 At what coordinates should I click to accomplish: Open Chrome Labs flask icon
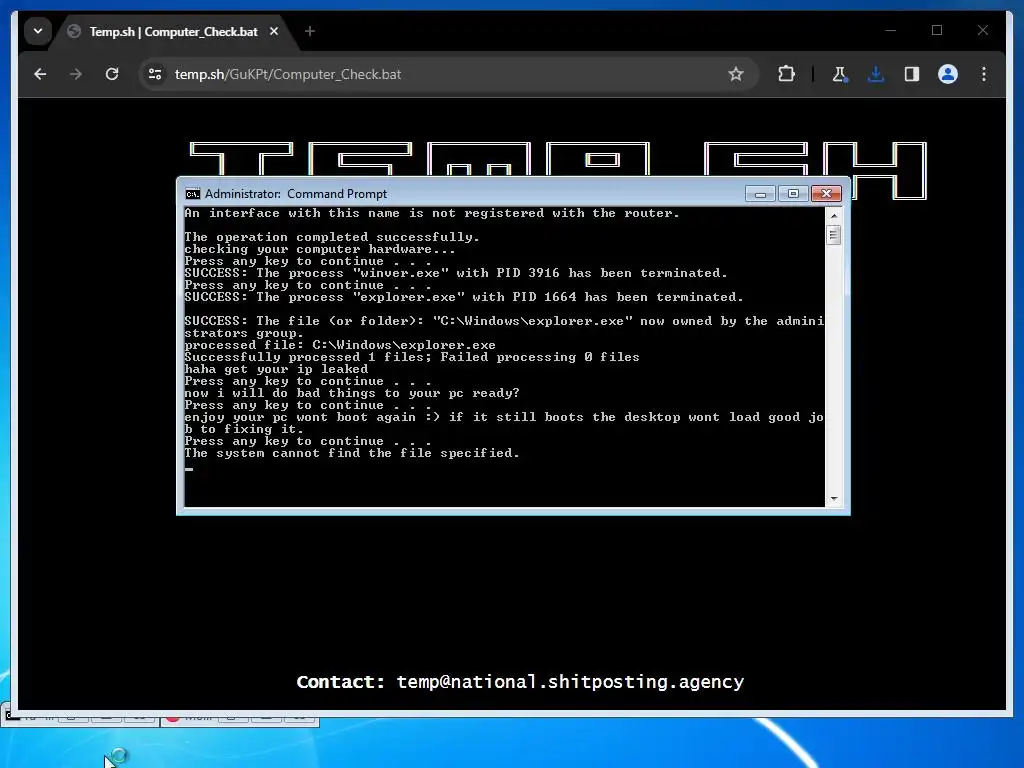(x=840, y=74)
